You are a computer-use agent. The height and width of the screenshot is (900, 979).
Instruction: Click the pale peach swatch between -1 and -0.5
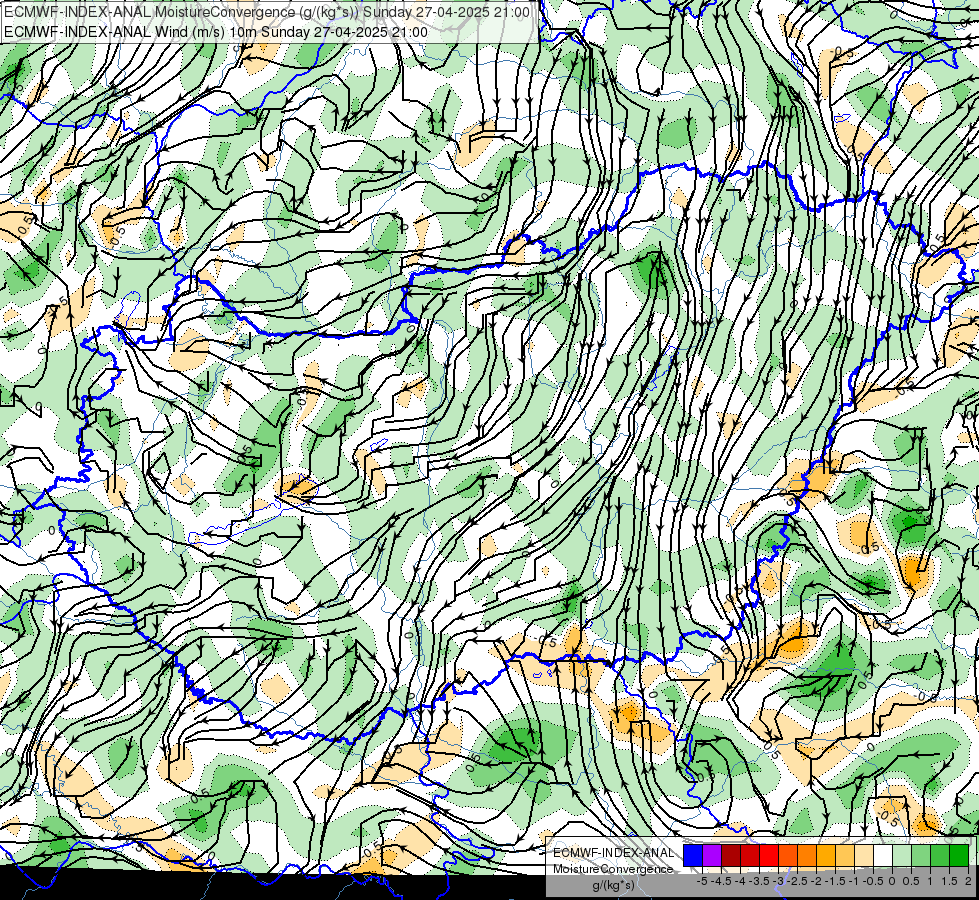coord(864,856)
